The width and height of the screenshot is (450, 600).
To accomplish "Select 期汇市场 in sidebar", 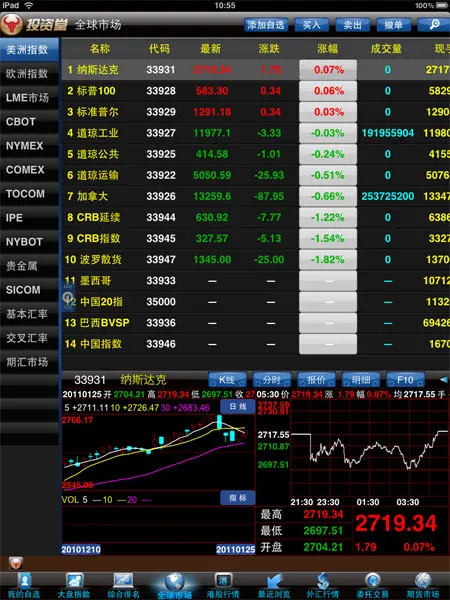I will [x=29, y=362].
